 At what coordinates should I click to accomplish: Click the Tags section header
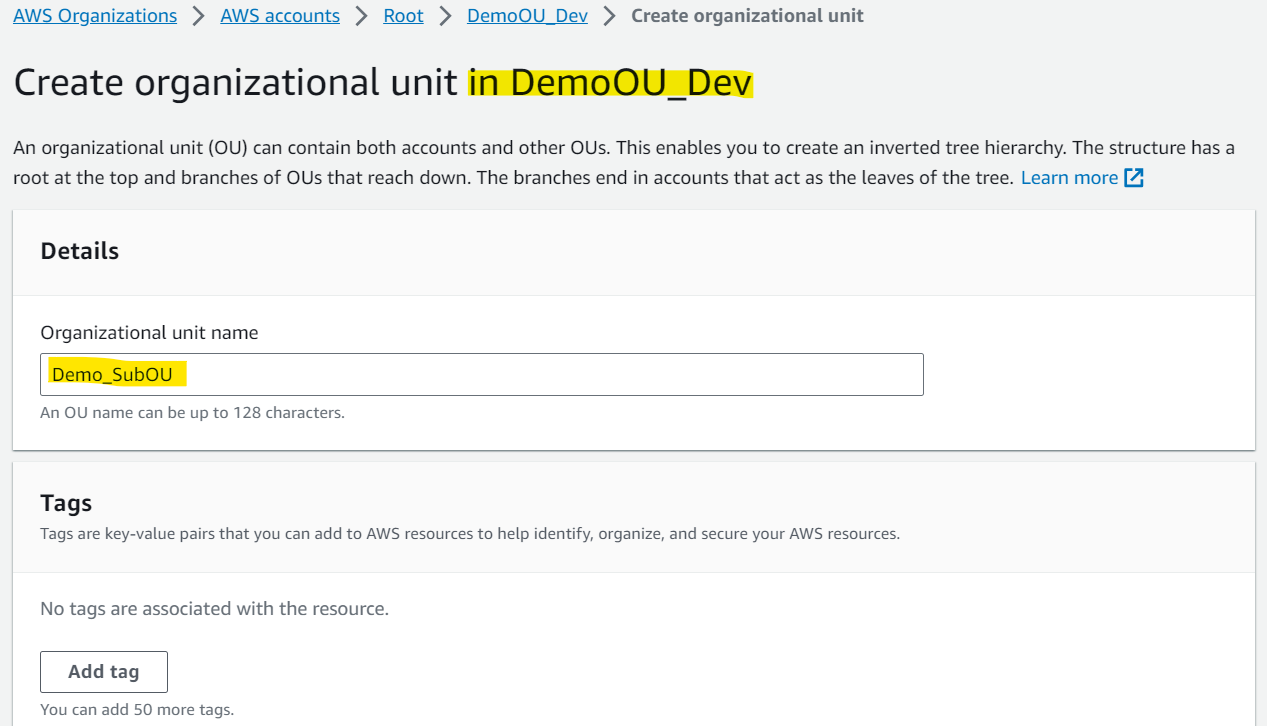(x=66, y=502)
